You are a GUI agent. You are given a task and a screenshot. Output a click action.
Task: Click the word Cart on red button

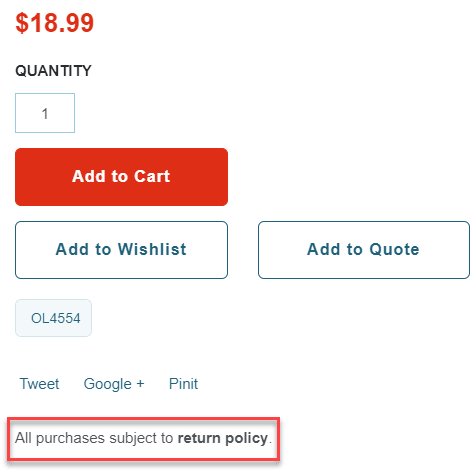point(152,176)
